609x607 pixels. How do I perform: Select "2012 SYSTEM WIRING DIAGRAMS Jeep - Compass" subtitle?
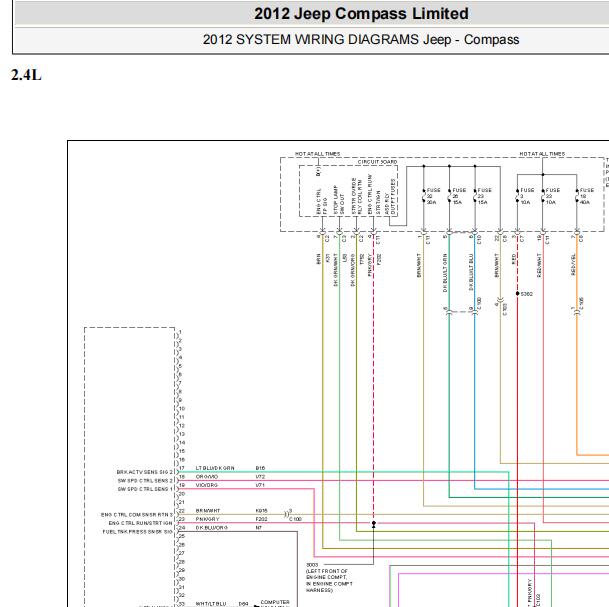[361, 40]
